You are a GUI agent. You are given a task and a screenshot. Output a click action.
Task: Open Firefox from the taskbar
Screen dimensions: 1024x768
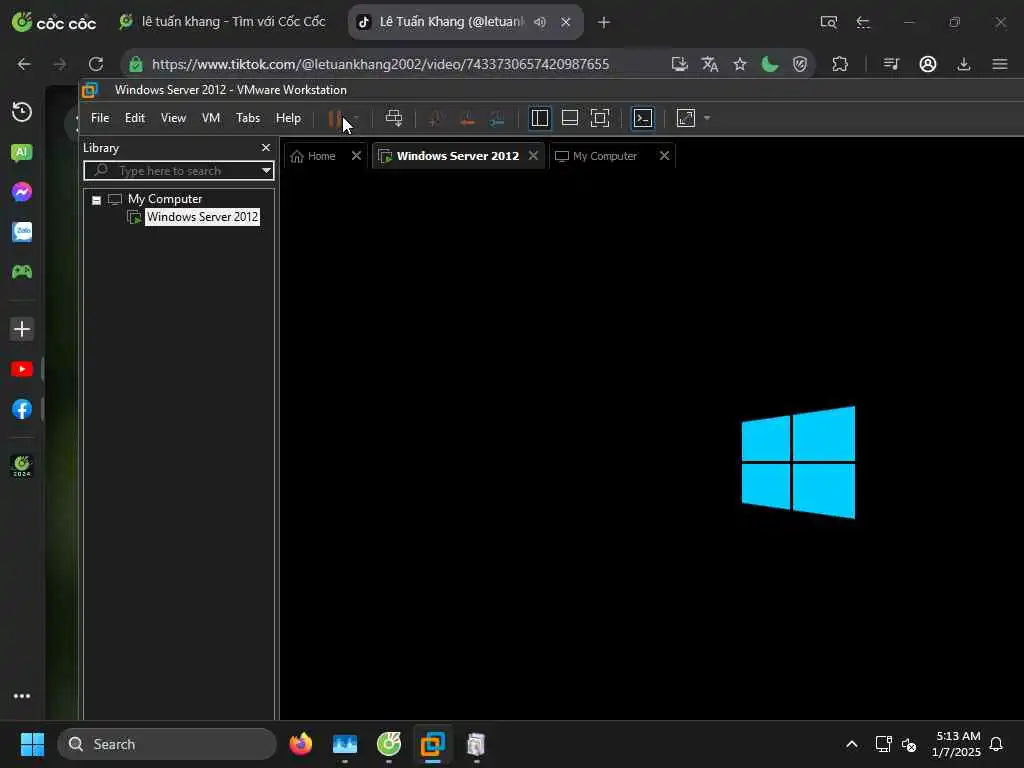point(301,744)
